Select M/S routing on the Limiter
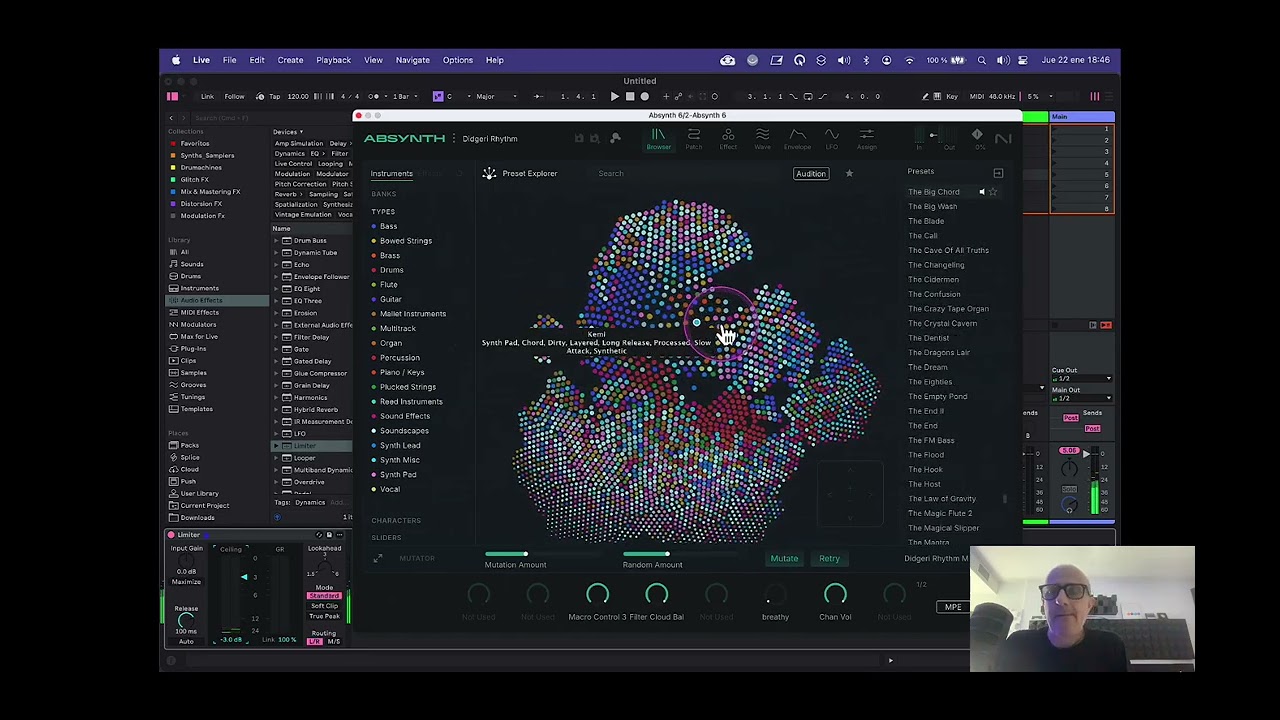This screenshot has width=1280, height=720. [x=333, y=641]
